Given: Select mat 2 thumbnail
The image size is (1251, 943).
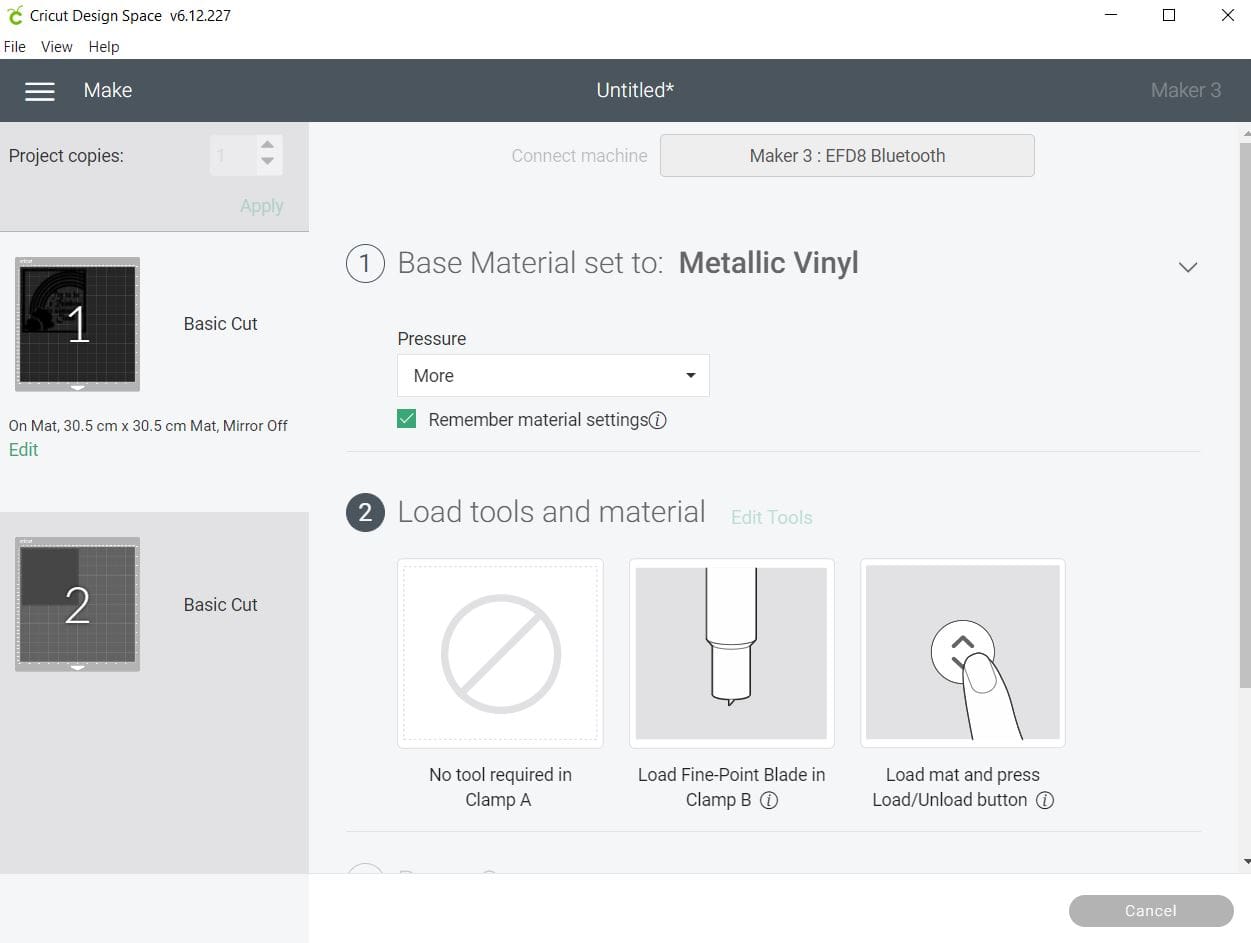Looking at the screenshot, I should point(77,604).
